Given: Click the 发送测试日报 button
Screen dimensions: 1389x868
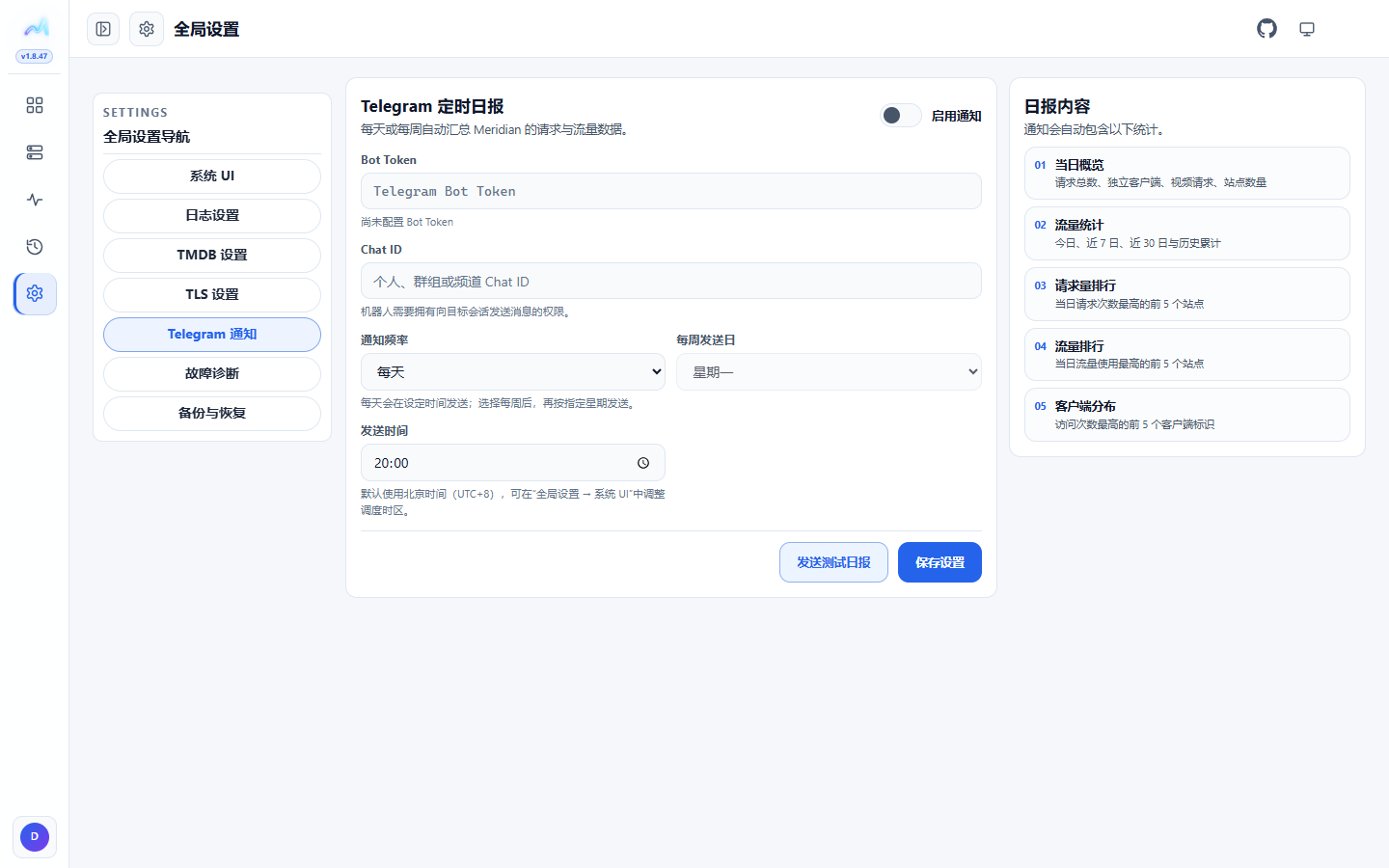Looking at the screenshot, I should (x=833, y=562).
